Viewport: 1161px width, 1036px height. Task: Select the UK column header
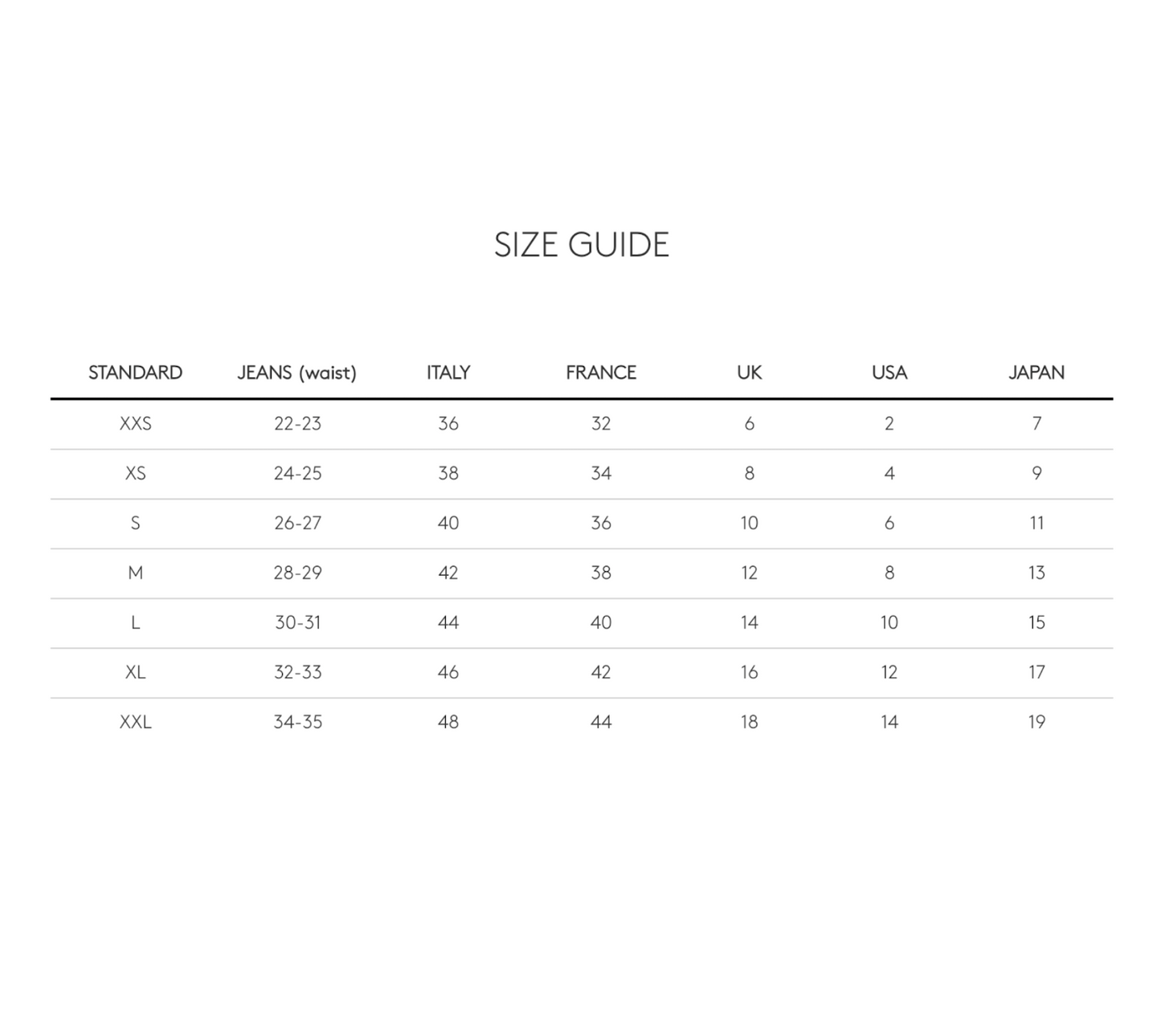749,373
